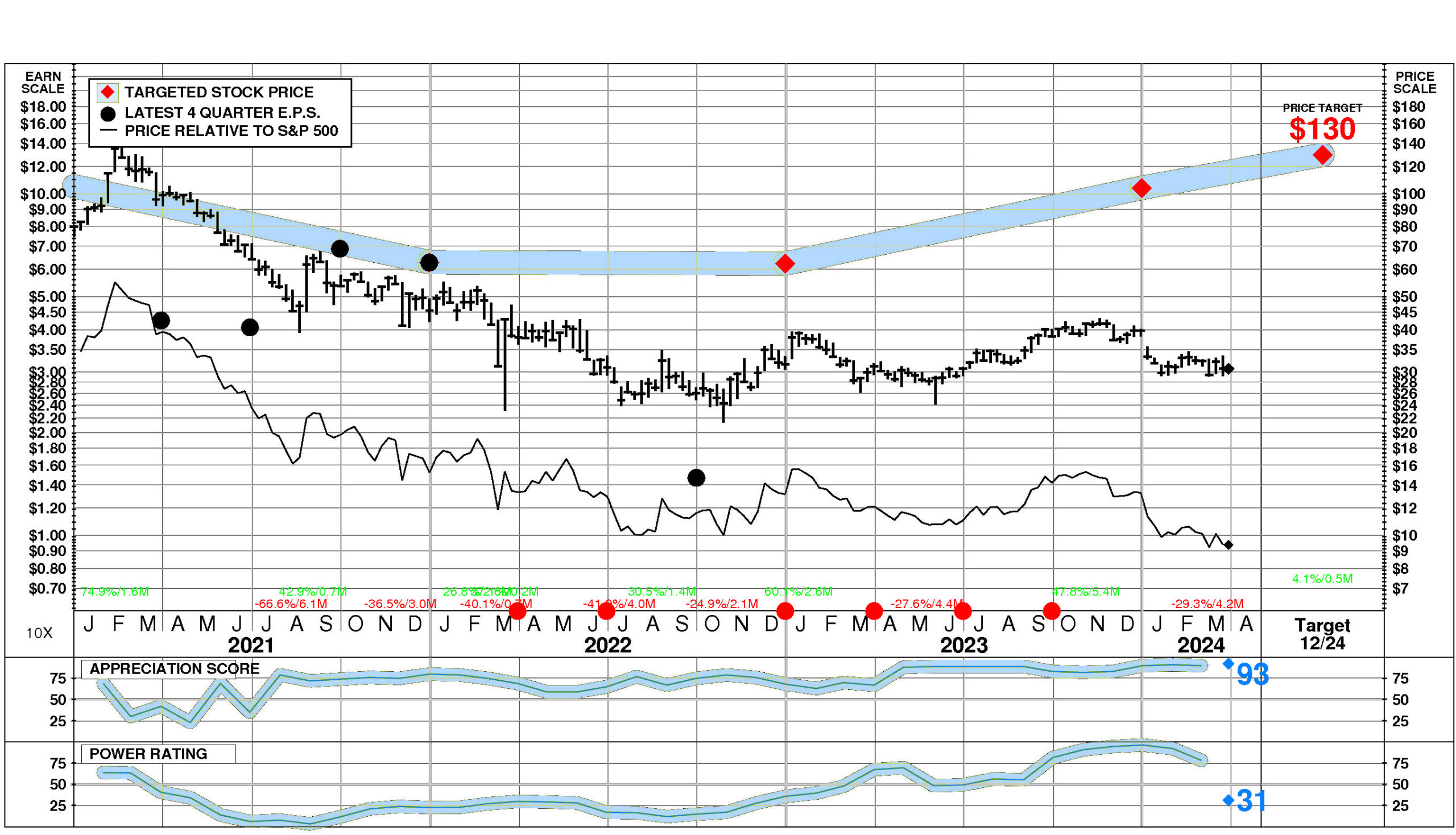Click the red diamond marker in the legend
Screen dimensions: 1456x835
pos(107,92)
